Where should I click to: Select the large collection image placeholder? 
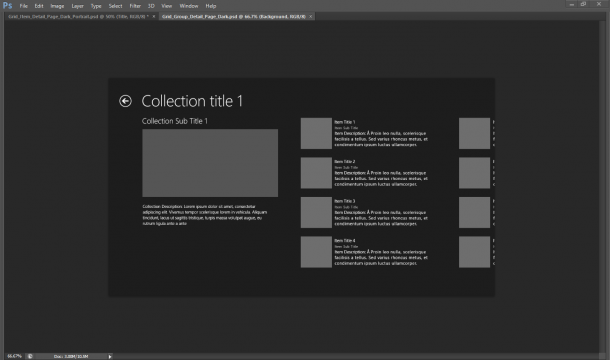click(210, 163)
